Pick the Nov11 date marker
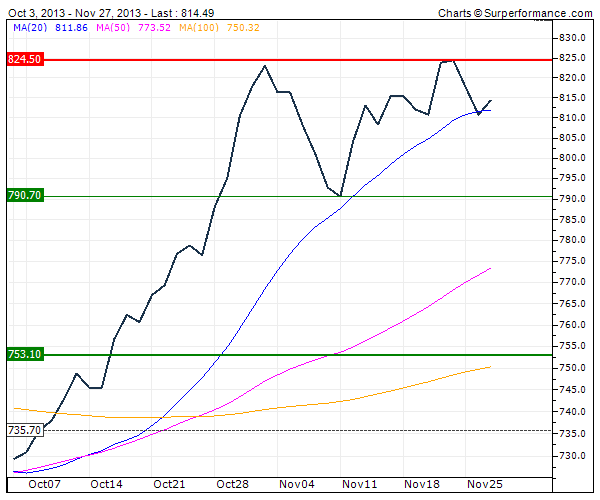 [358, 483]
